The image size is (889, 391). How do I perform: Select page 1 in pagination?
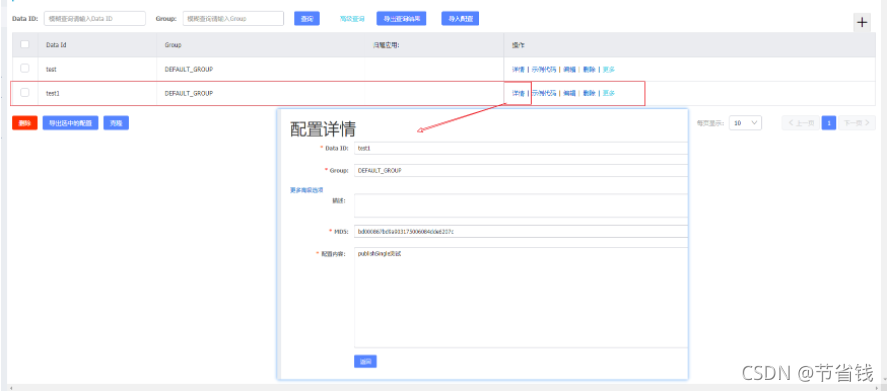click(829, 123)
